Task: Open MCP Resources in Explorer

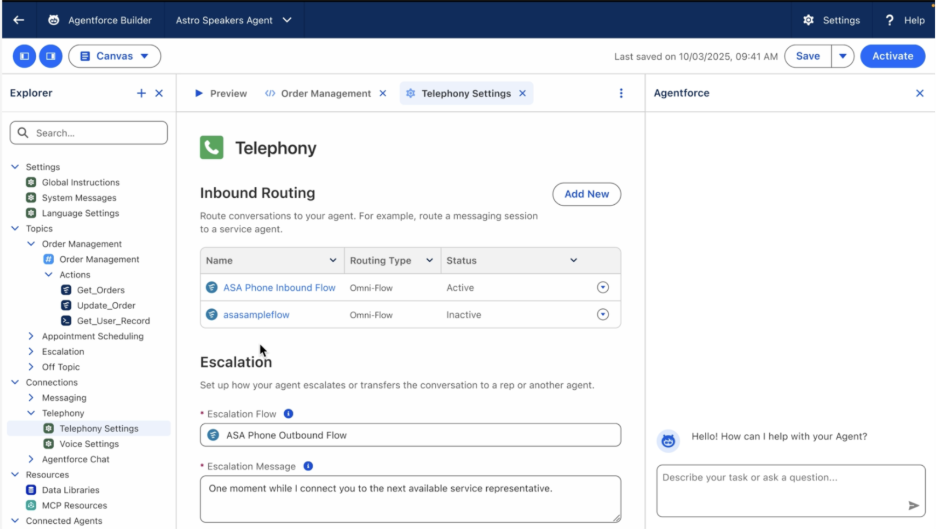Action: [x=73, y=505]
